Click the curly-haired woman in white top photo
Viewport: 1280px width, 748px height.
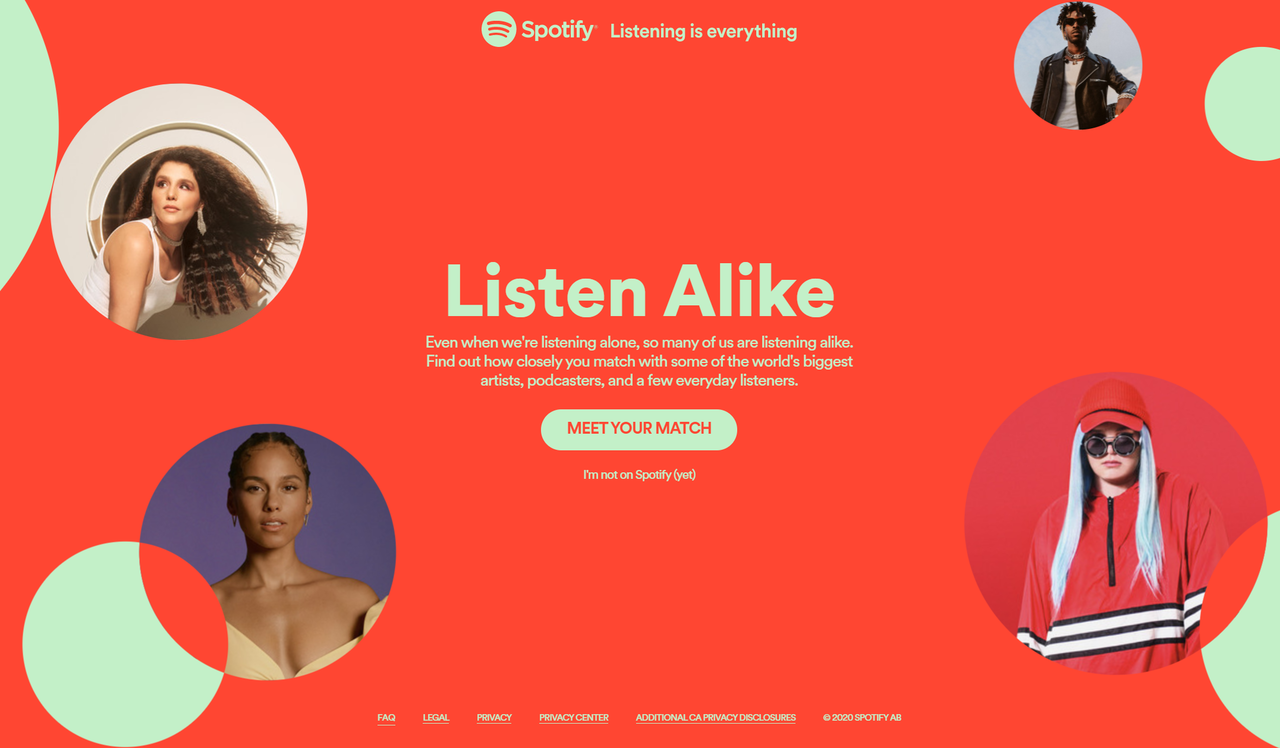point(179,211)
